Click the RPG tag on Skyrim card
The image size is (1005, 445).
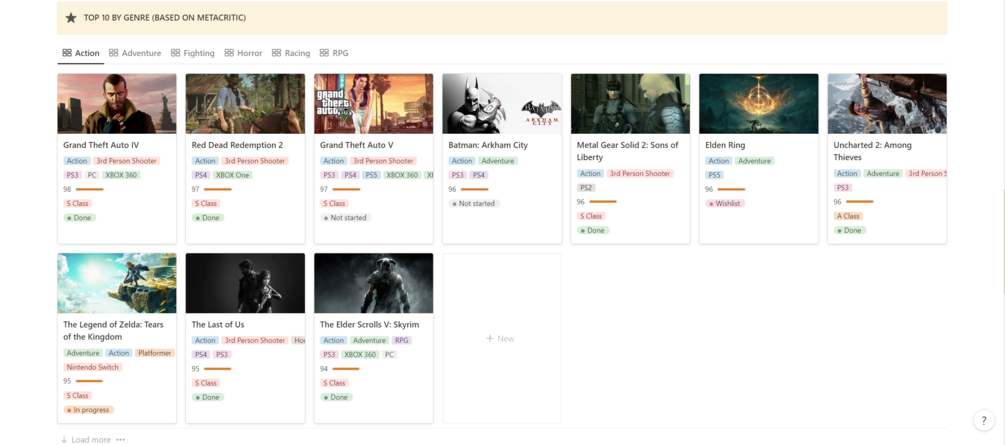pyautogui.click(x=401, y=340)
